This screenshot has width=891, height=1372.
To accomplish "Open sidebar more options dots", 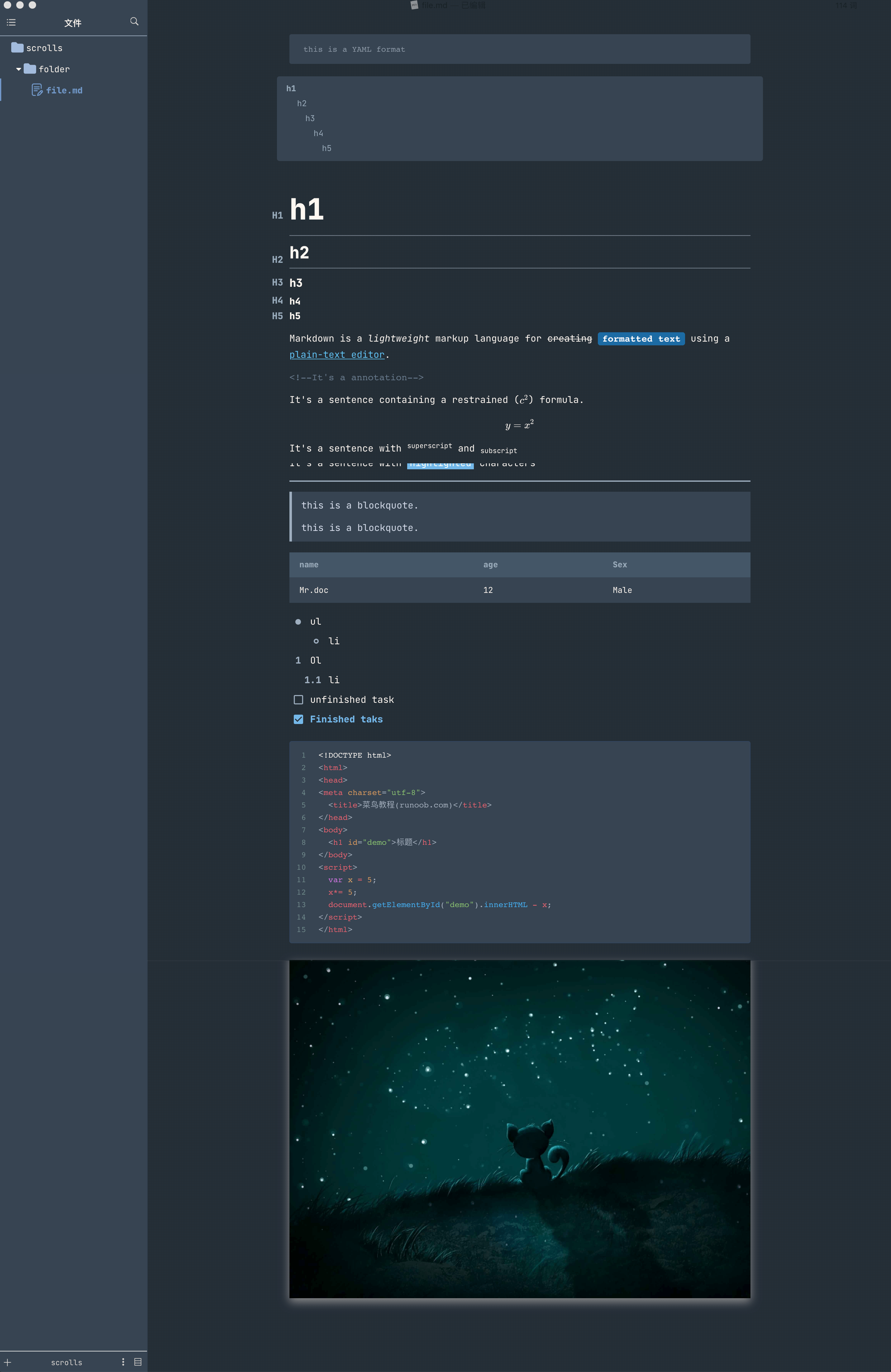I will (123, 1362).
